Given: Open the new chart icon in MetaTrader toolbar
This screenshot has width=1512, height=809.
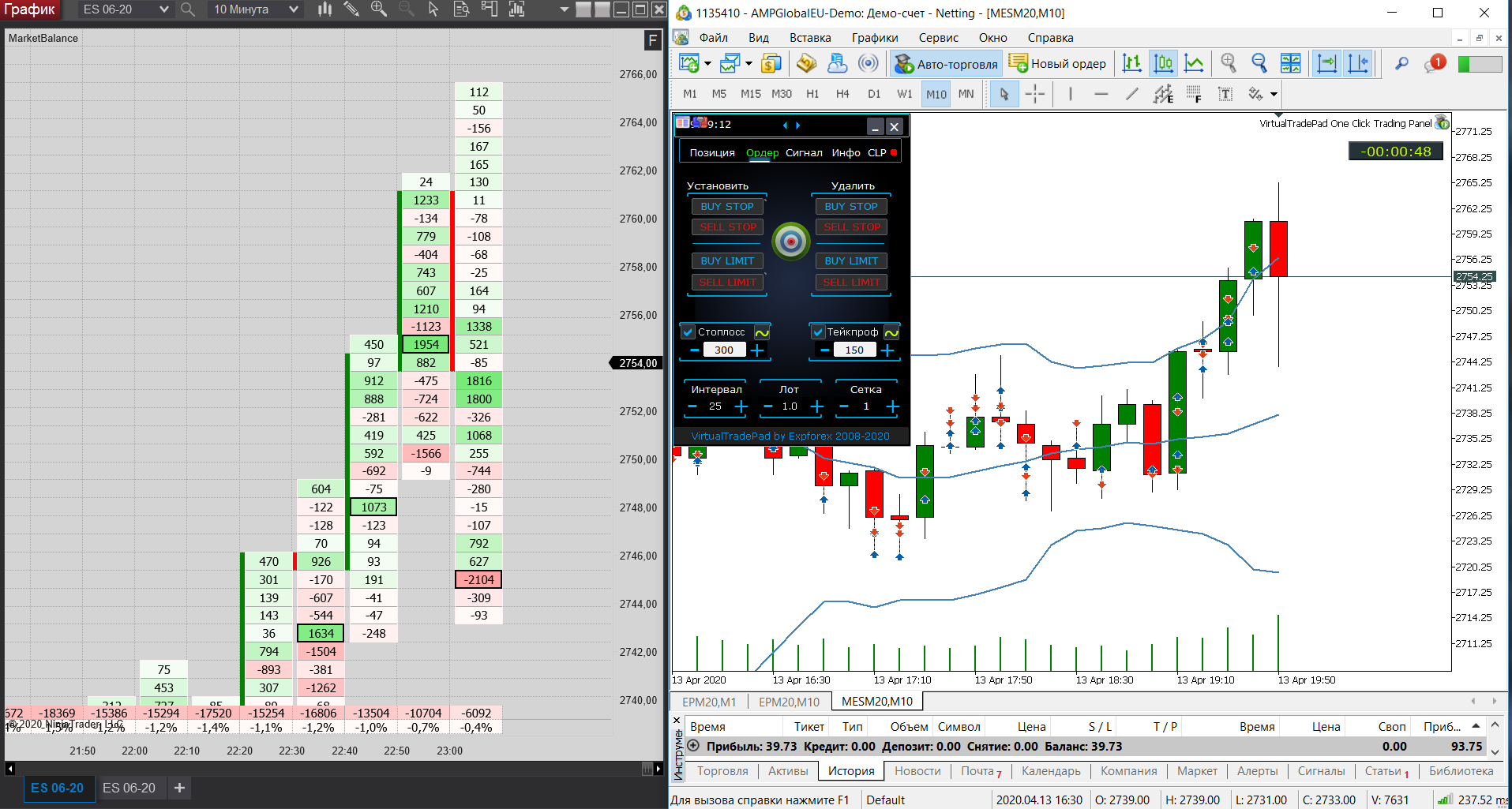Looking at the screenshot, I should (x=688, y=64).
